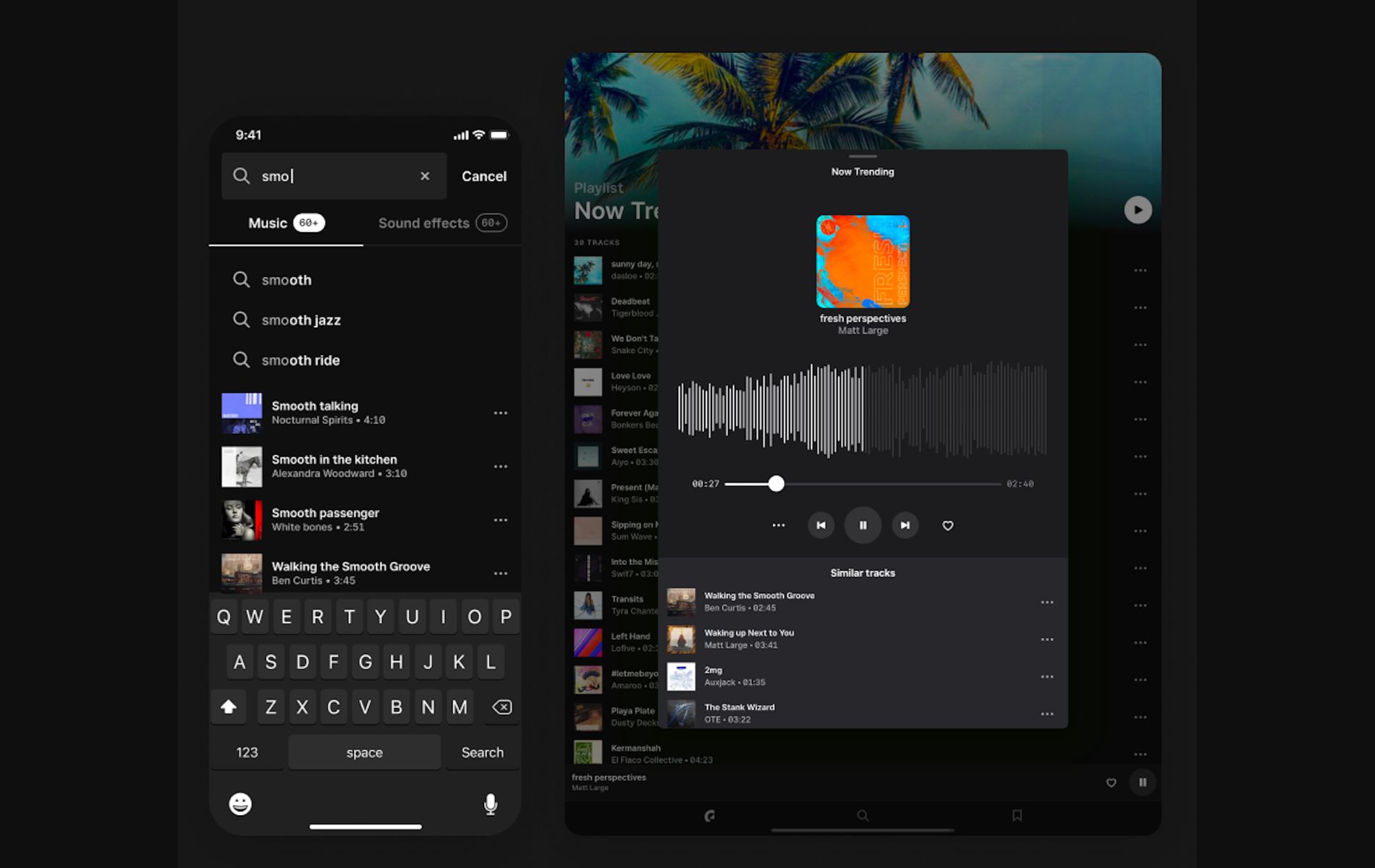Like fresh perspectives in the mini-player
This screenshot has height=868, width=1375.
[x=1111, y=782]
